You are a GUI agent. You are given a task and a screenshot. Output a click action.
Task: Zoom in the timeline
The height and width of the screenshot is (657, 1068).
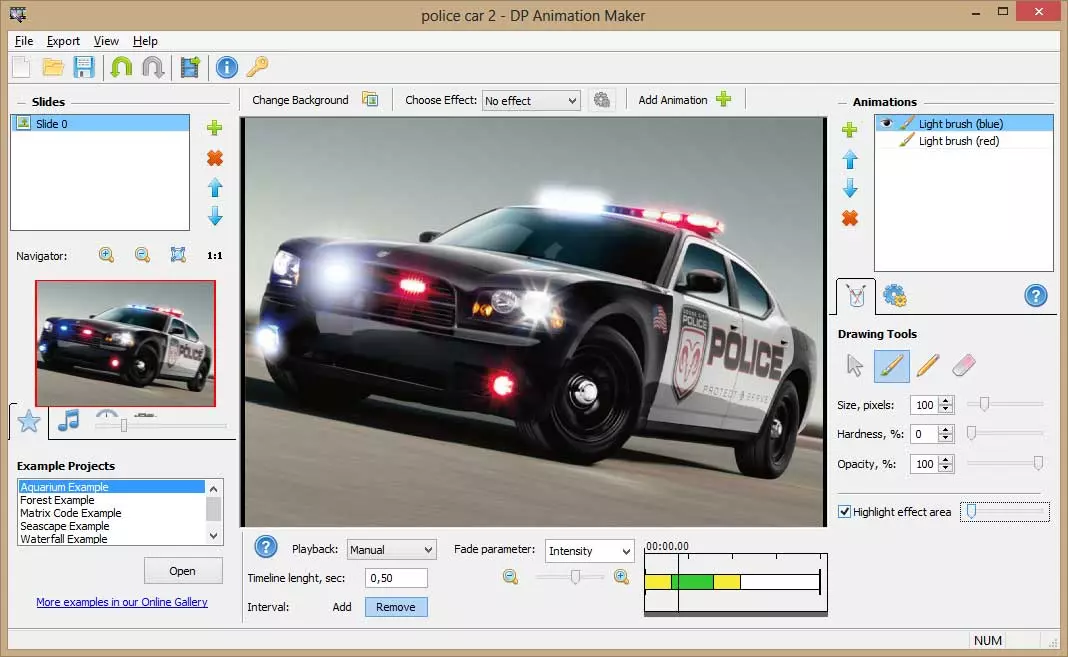click(x=621, y=577)
